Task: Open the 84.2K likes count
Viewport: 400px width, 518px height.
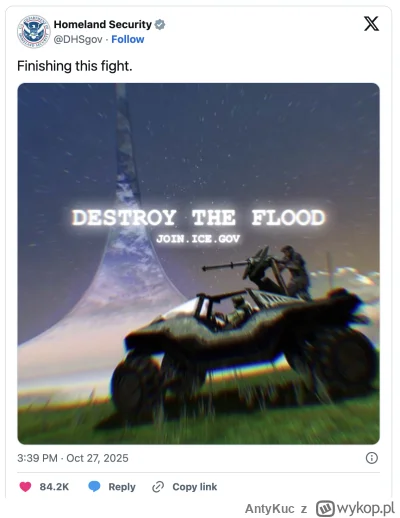Action: point(54,487)
